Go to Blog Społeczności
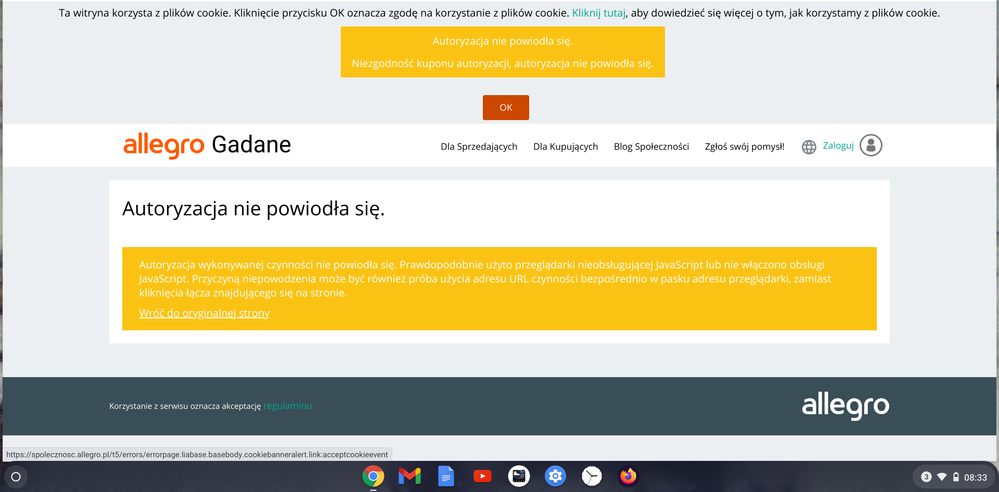The height and width of the screenshot is (492, 999). (x=651, y=147)
